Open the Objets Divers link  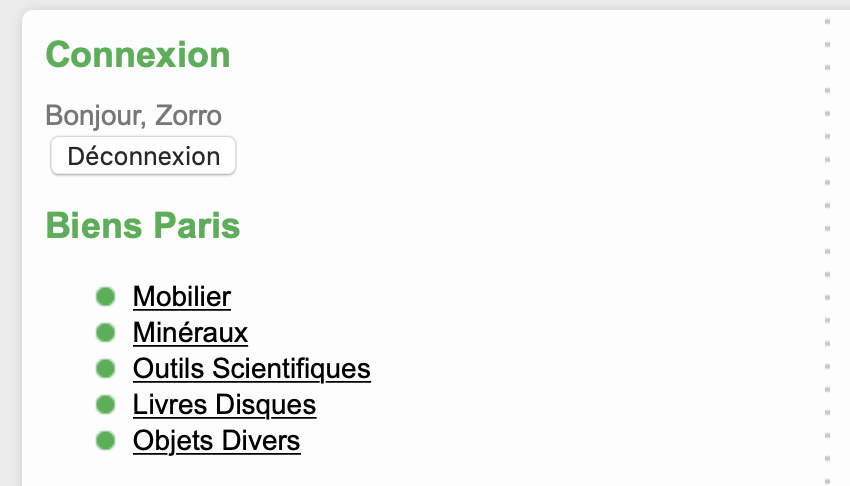216,441
